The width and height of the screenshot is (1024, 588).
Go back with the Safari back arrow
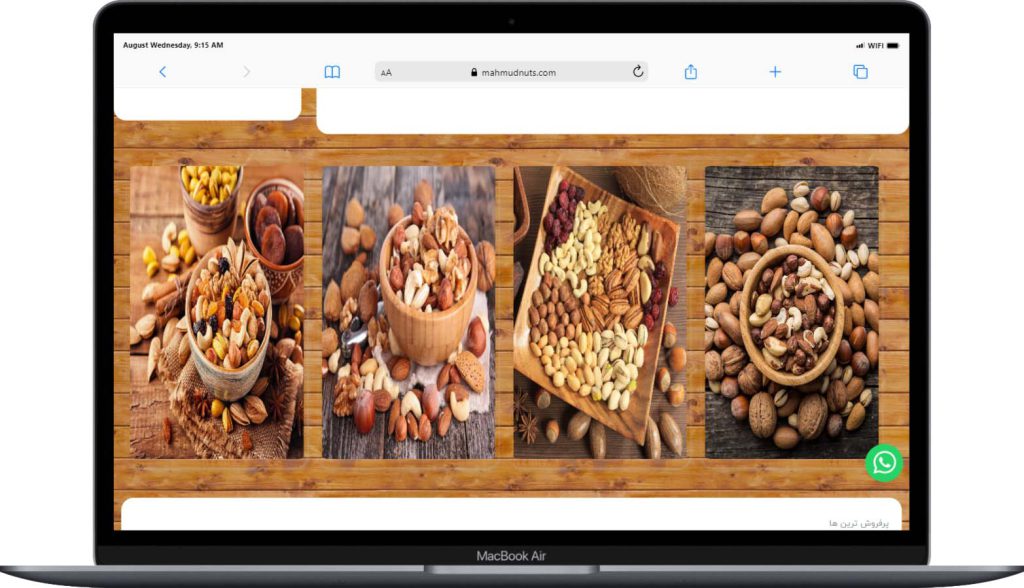tap(163, 72)
